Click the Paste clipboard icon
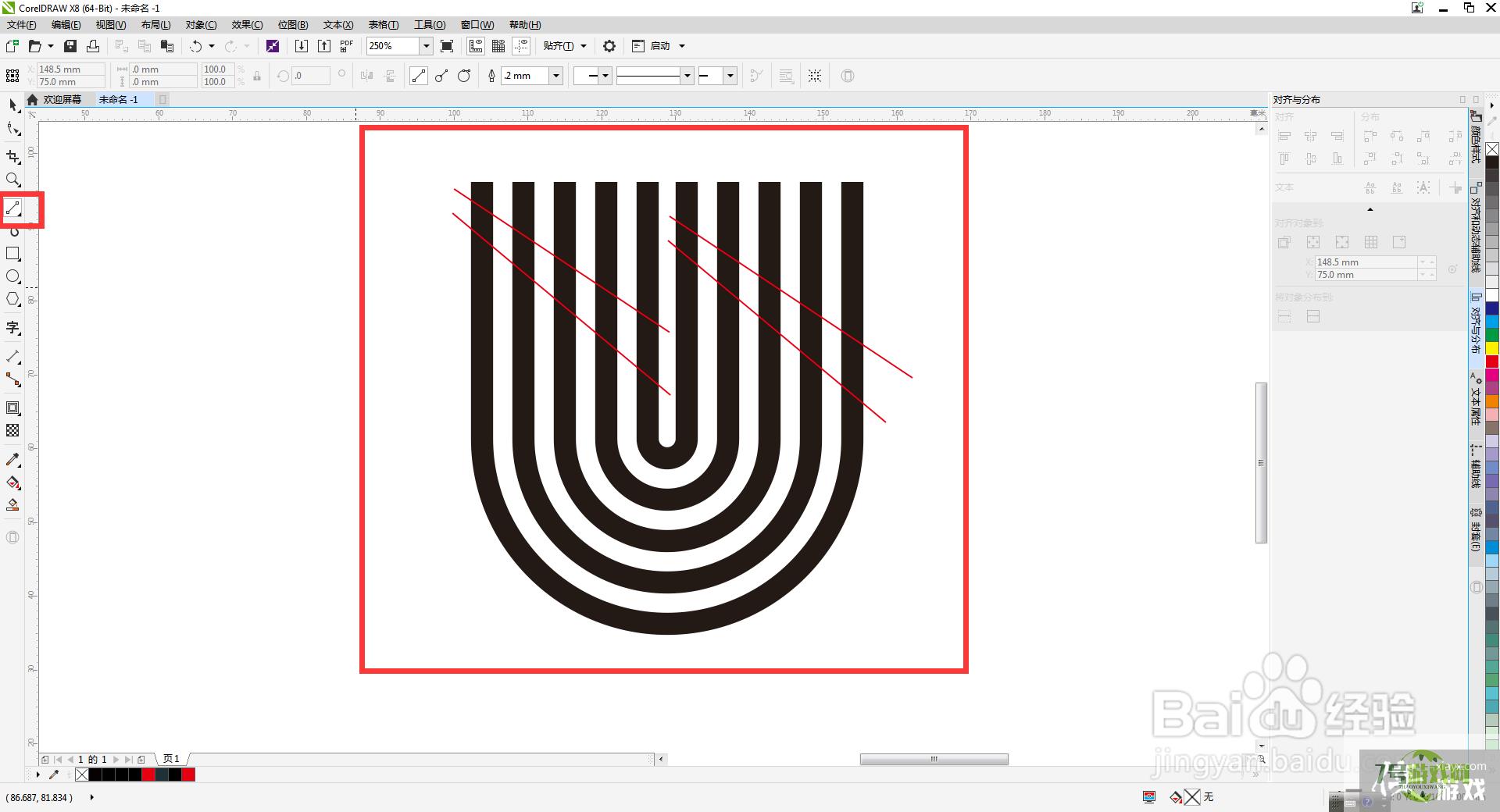 (167, 46)
